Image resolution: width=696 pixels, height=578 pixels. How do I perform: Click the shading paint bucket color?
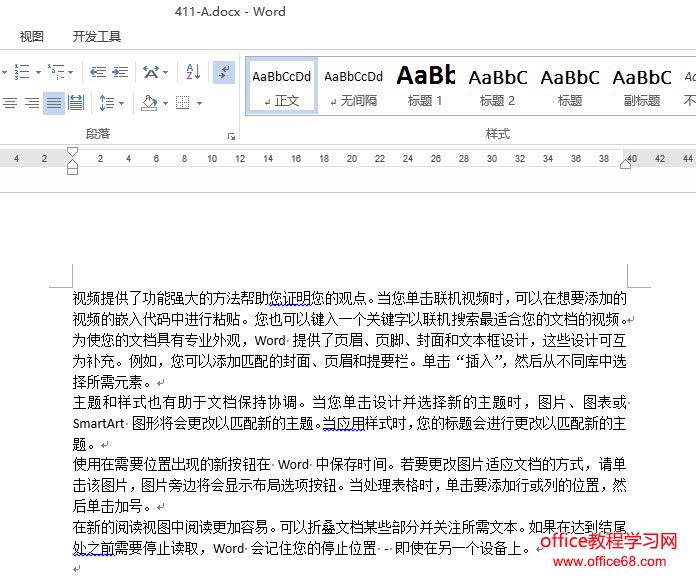tap(149, 103)
